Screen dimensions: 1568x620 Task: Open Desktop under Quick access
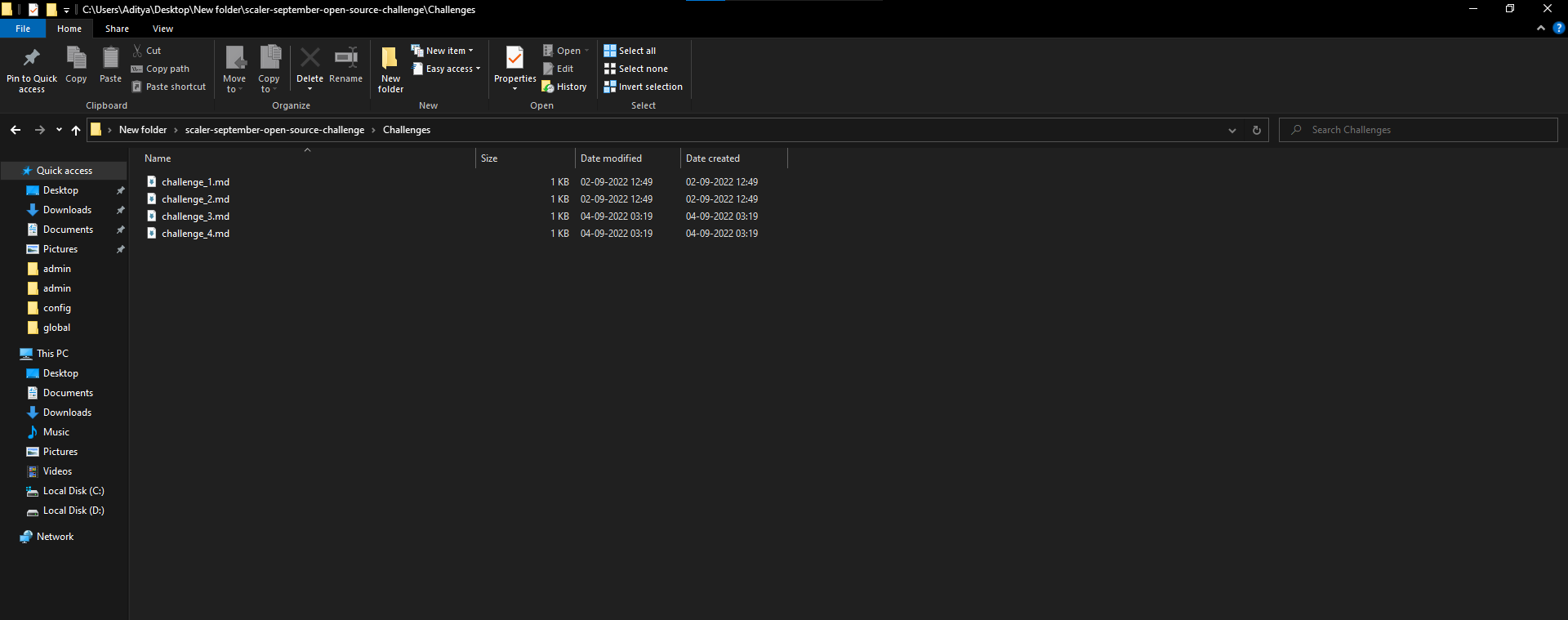(60, 190)
